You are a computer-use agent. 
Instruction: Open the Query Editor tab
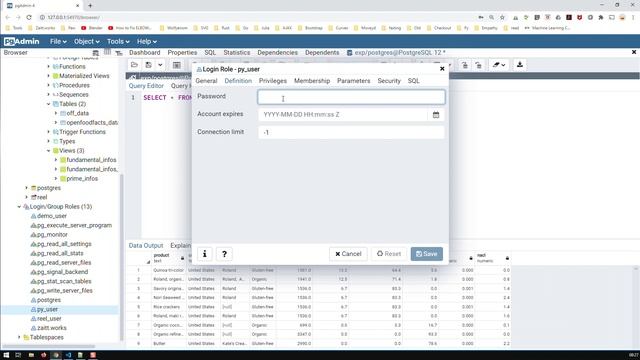(x=146, y=86)
